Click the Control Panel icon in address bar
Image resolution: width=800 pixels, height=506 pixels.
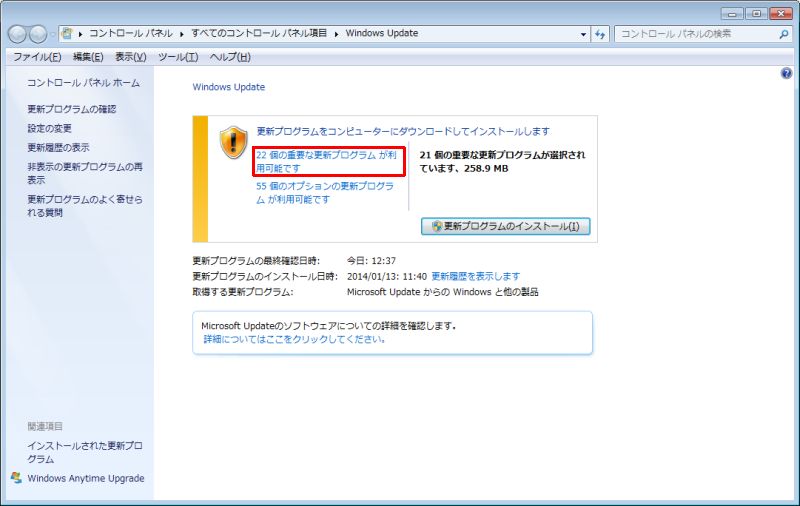[x=67, y=34]
